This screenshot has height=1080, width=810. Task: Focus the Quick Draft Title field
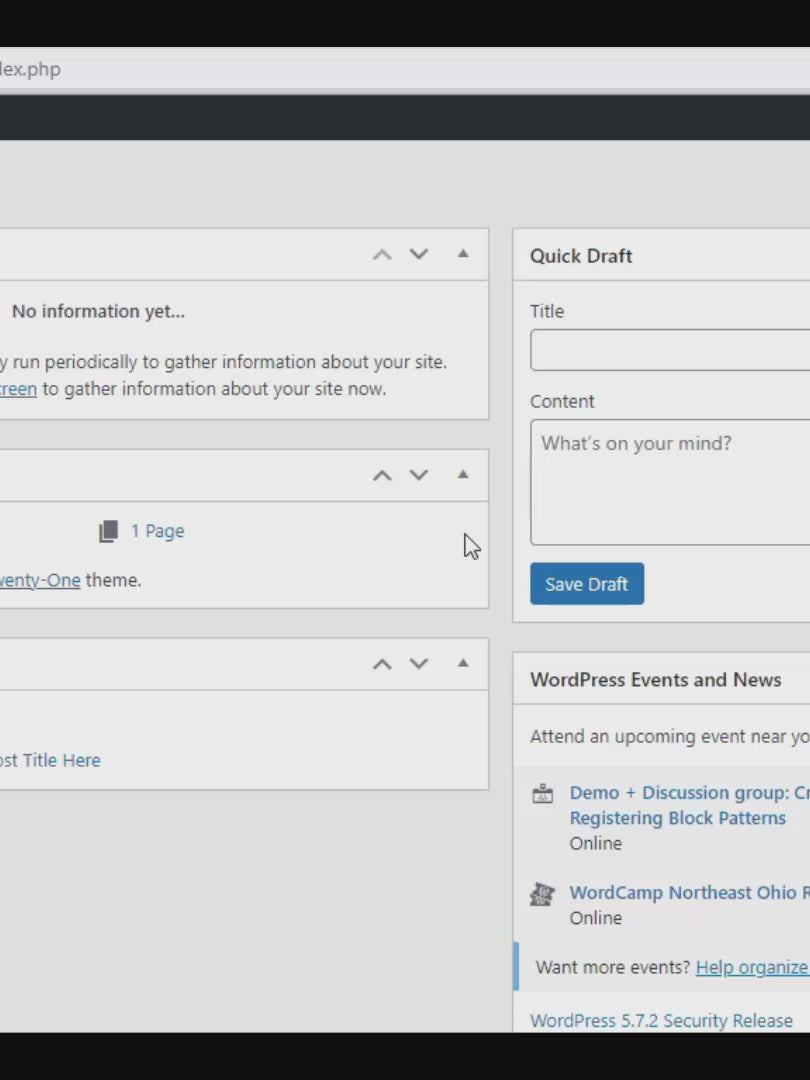tap(670, 351)
